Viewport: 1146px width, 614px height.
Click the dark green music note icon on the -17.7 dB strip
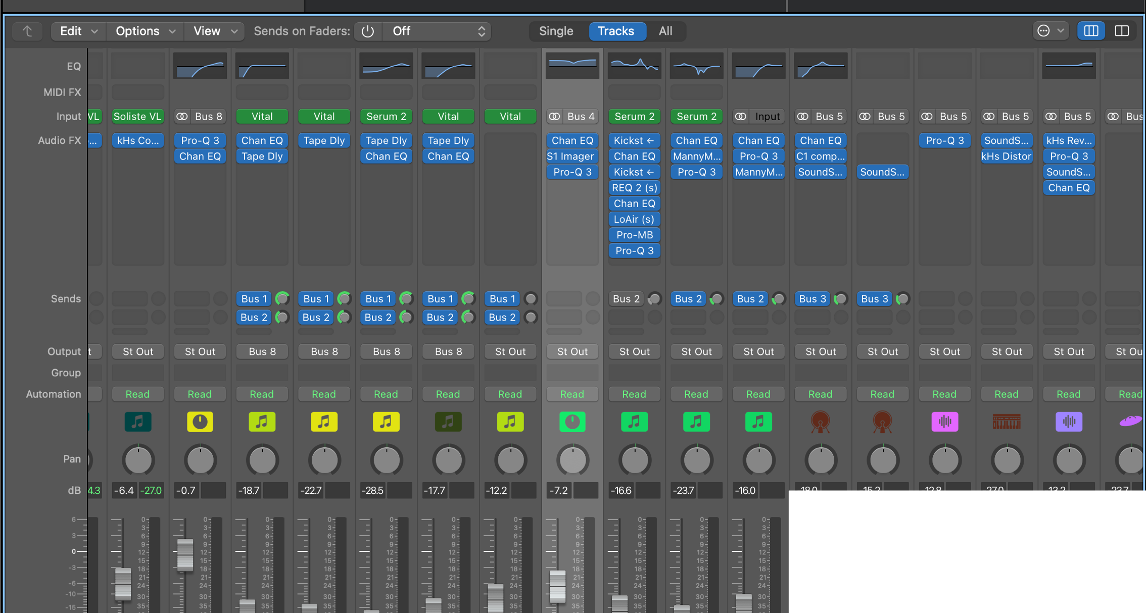coord(448,422)
